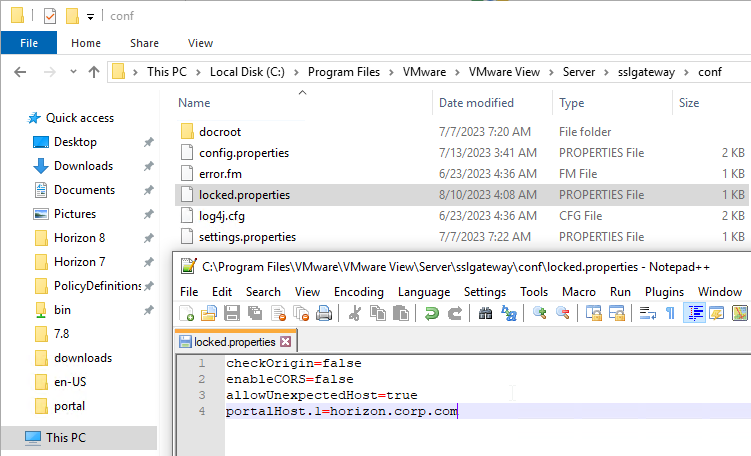The width and height of the screenshot is (751, 456).
Task: Save the file with the floppy icon
Action: pos(232,314)
